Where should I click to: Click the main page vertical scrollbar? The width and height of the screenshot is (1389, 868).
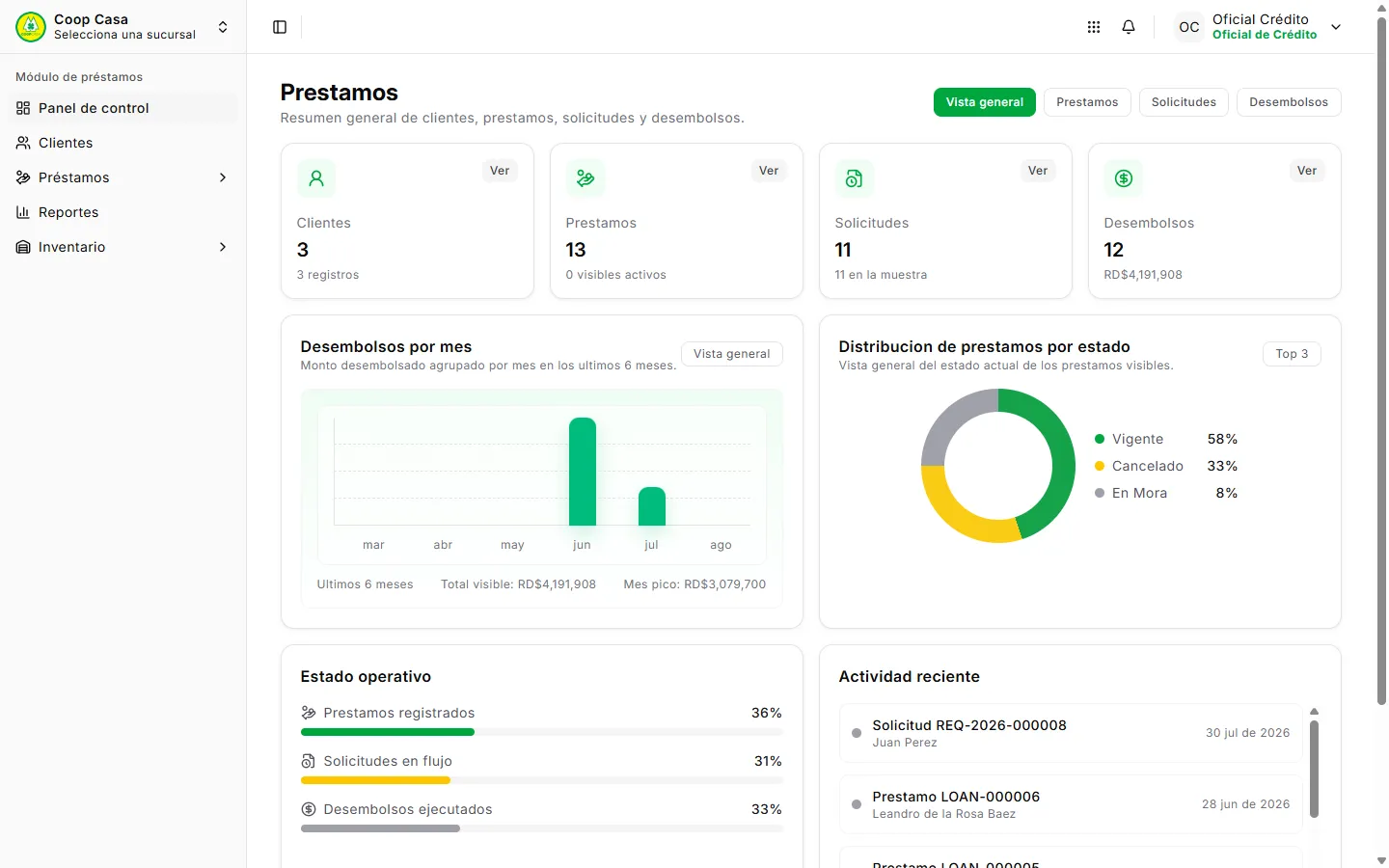click(x=1381, y=362)
